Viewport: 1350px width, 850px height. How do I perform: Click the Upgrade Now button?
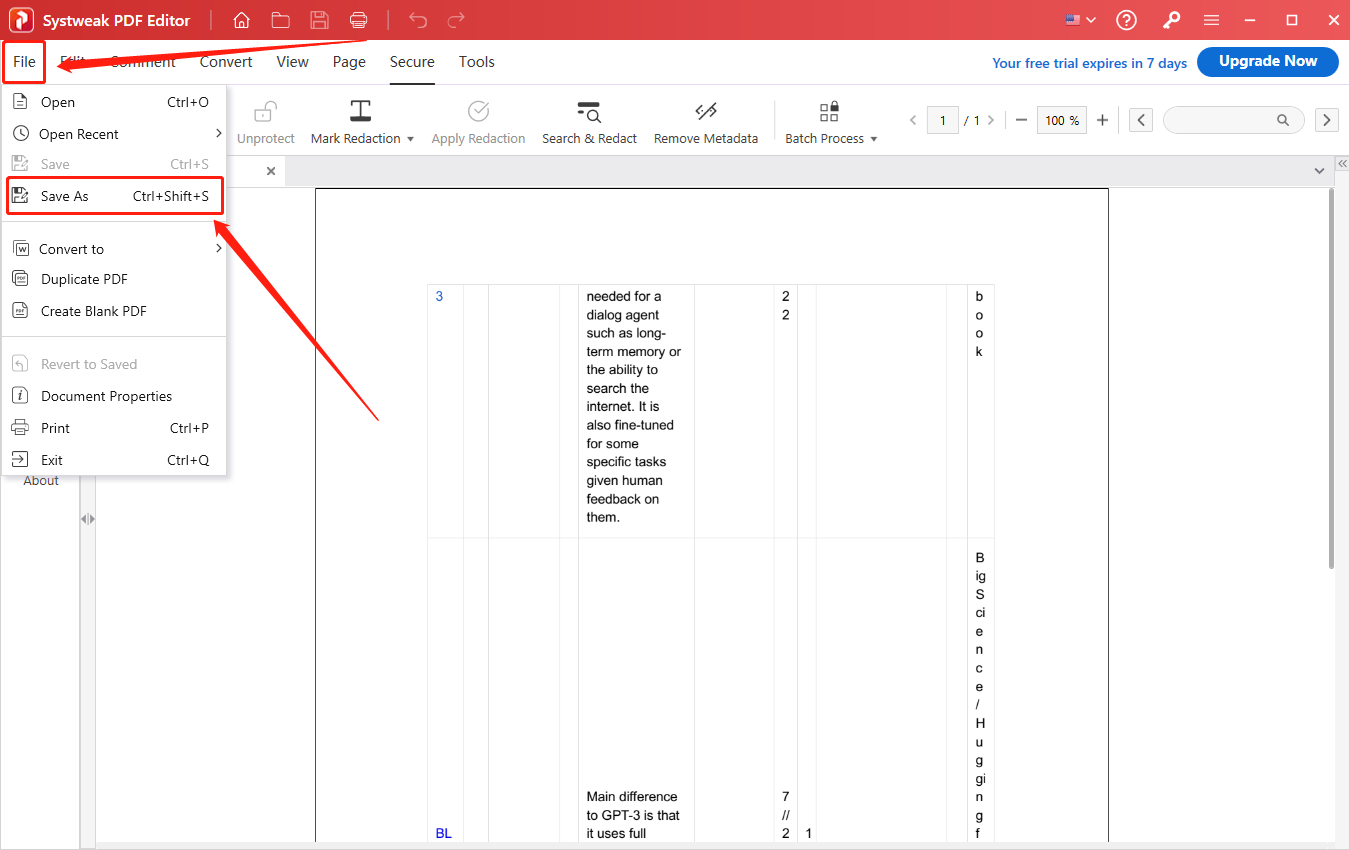[x=1268, y=61]
